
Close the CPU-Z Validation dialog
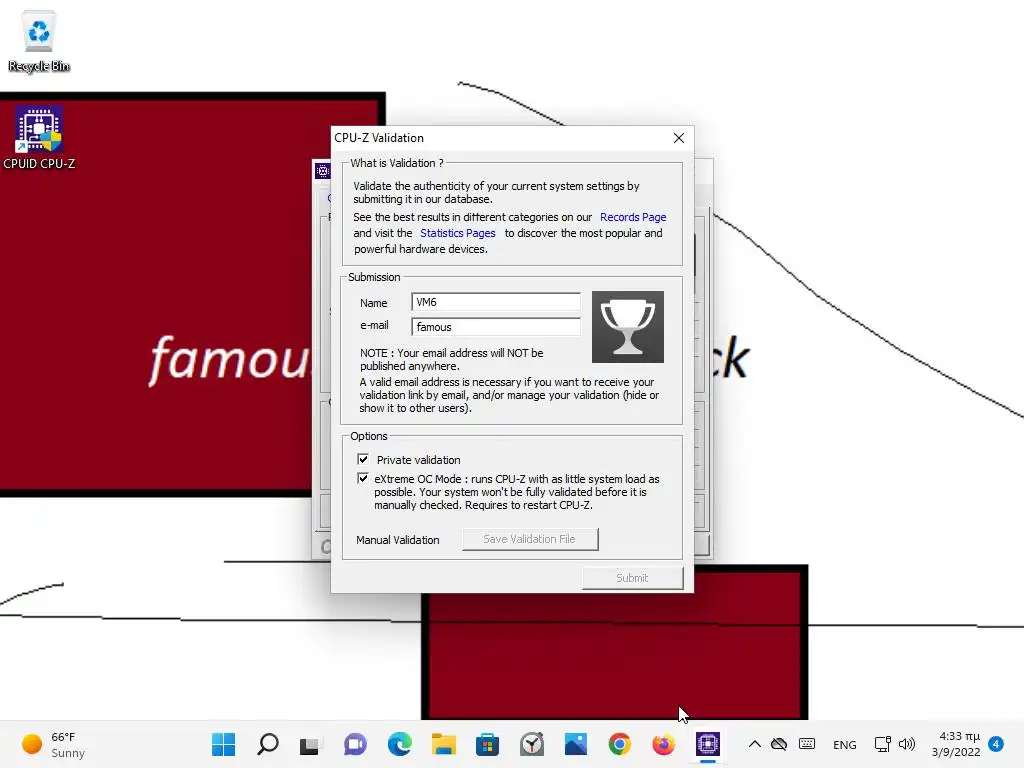[x=679, y=138]
